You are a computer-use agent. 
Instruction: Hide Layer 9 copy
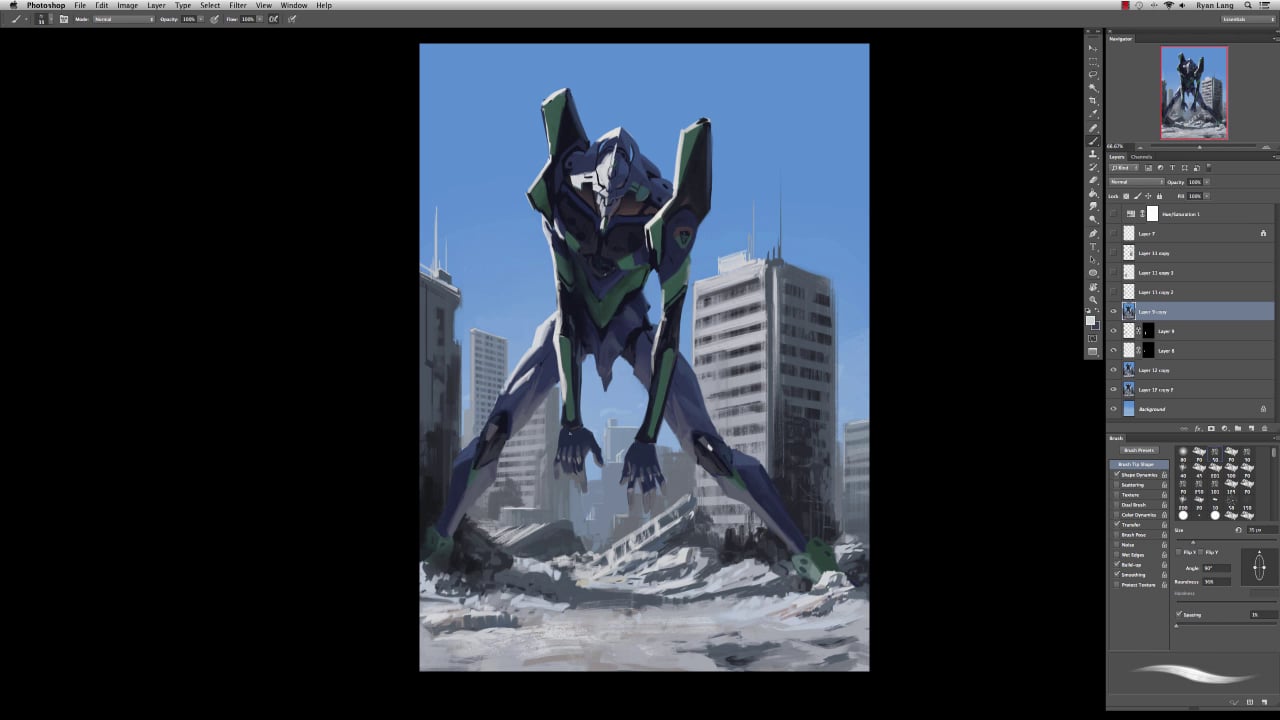(x=1113, y=312)
